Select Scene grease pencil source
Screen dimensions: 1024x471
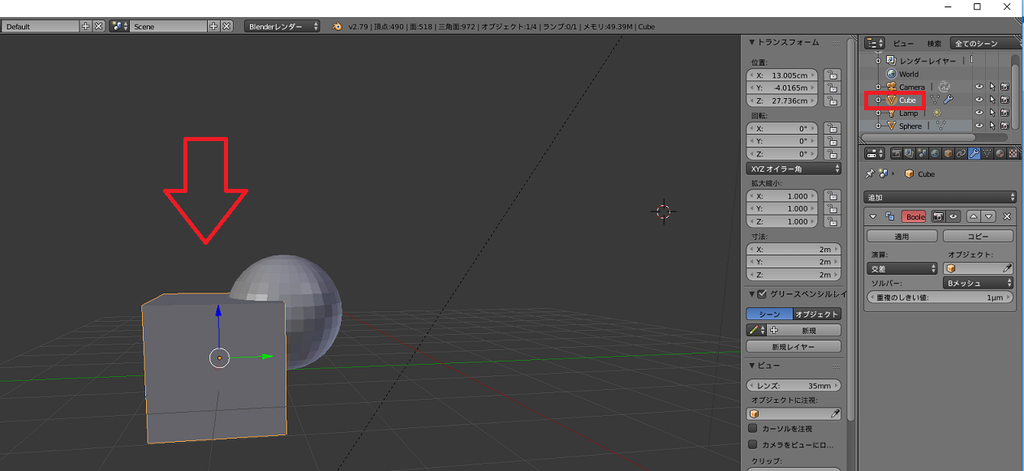pyautogui.click(x=769, y=314)
